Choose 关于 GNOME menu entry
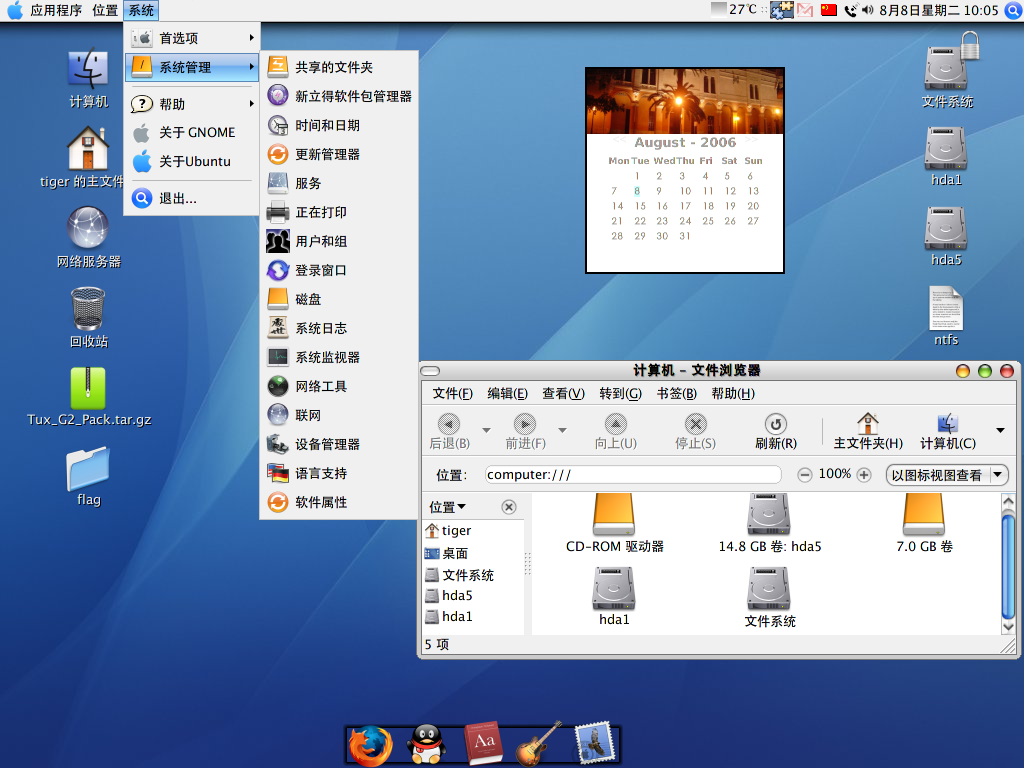Image resolution: width=1024 pixels, height=768 pixels. (x=191, y=133)
